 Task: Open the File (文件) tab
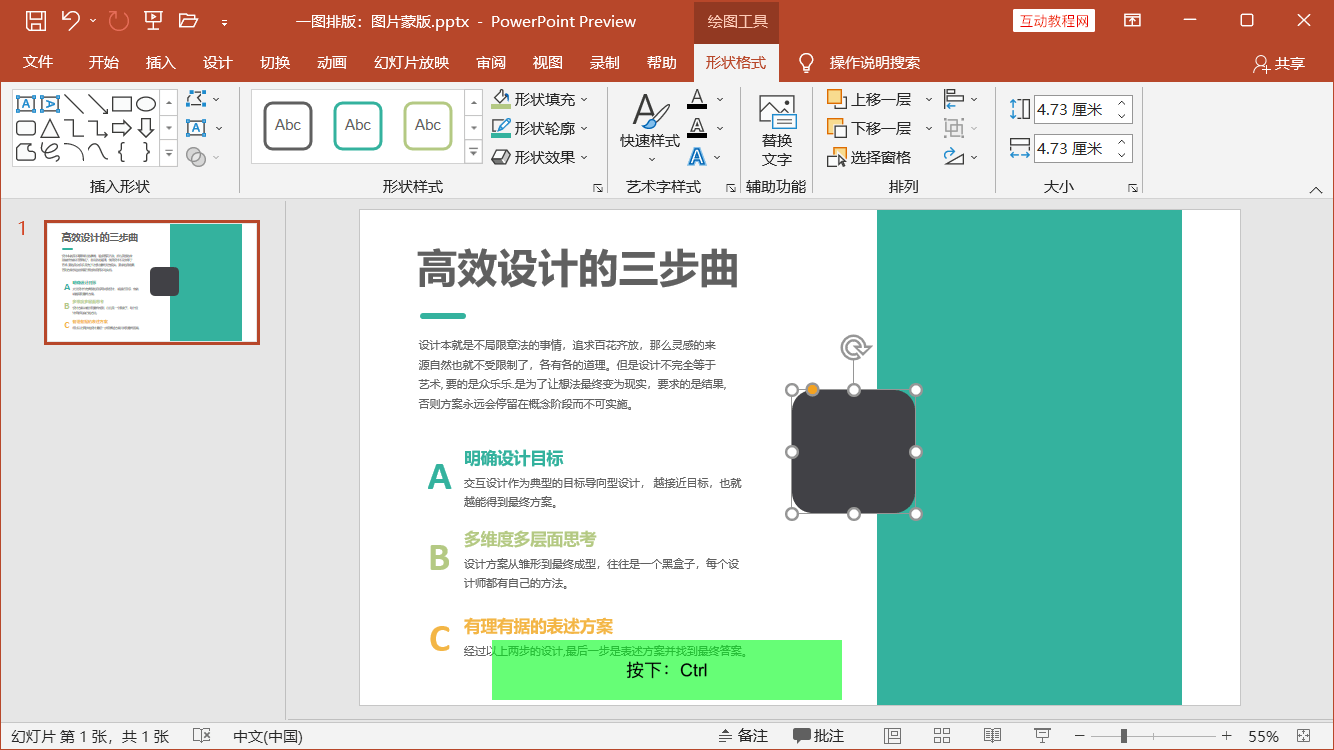[x=38, y=62]
